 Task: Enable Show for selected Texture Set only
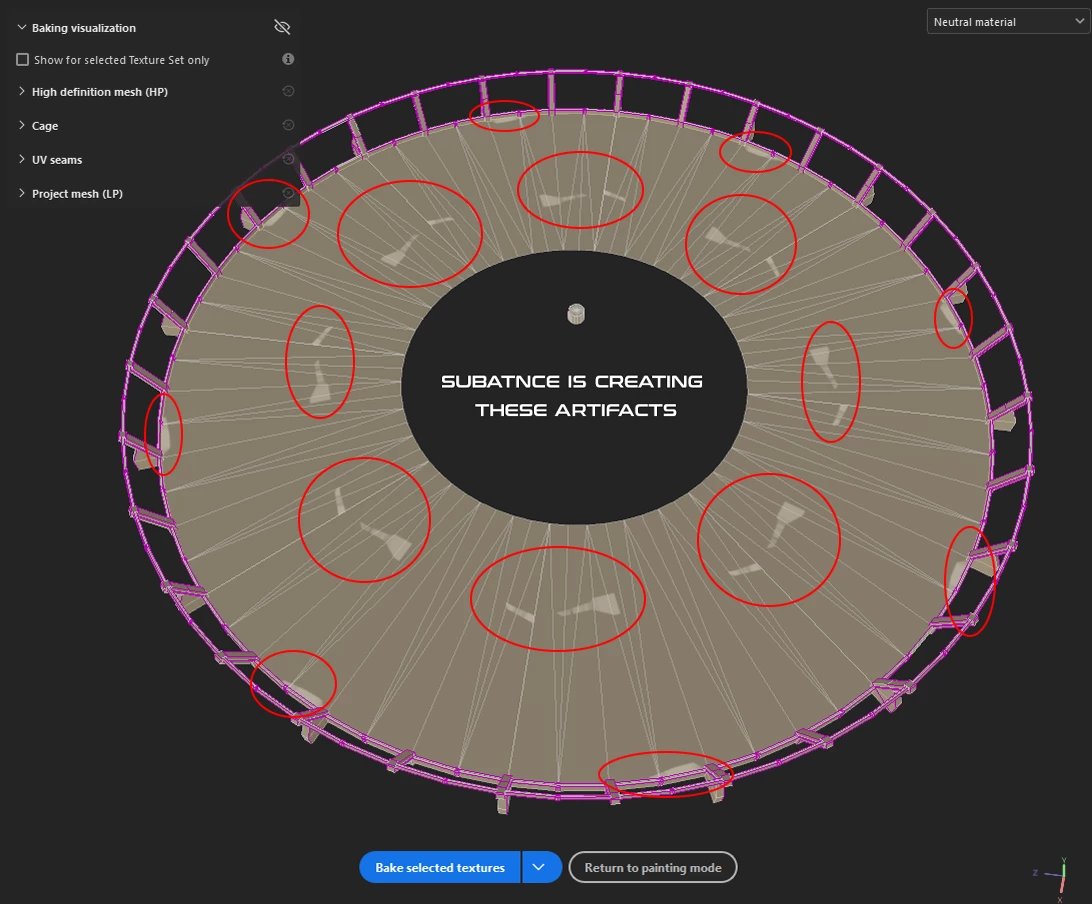tap(22, 60)
